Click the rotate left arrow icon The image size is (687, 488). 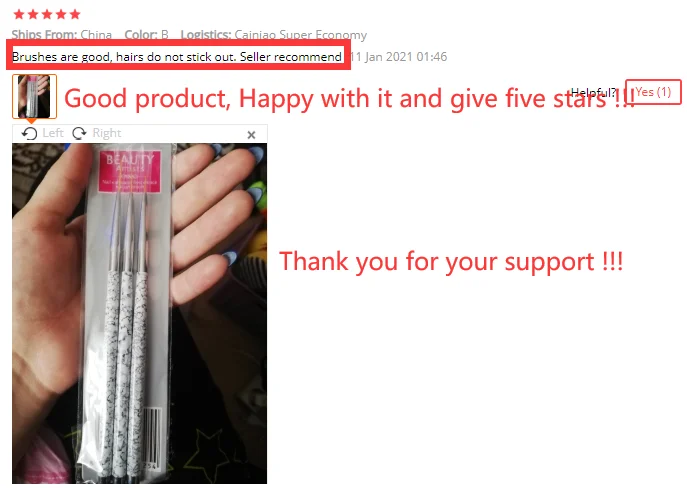pyautogui.click(x=29, y=133)
